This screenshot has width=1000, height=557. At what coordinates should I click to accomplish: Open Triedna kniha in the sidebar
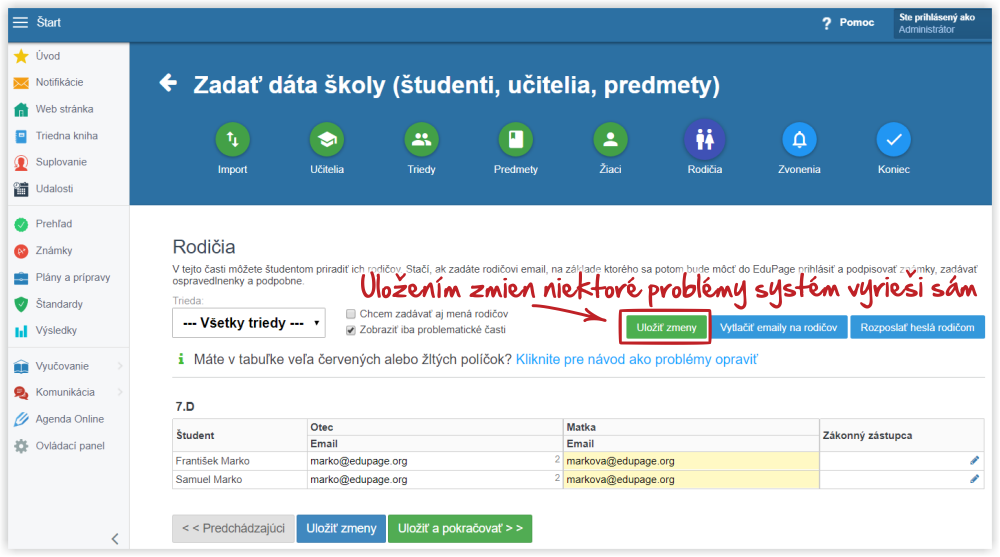66,136
